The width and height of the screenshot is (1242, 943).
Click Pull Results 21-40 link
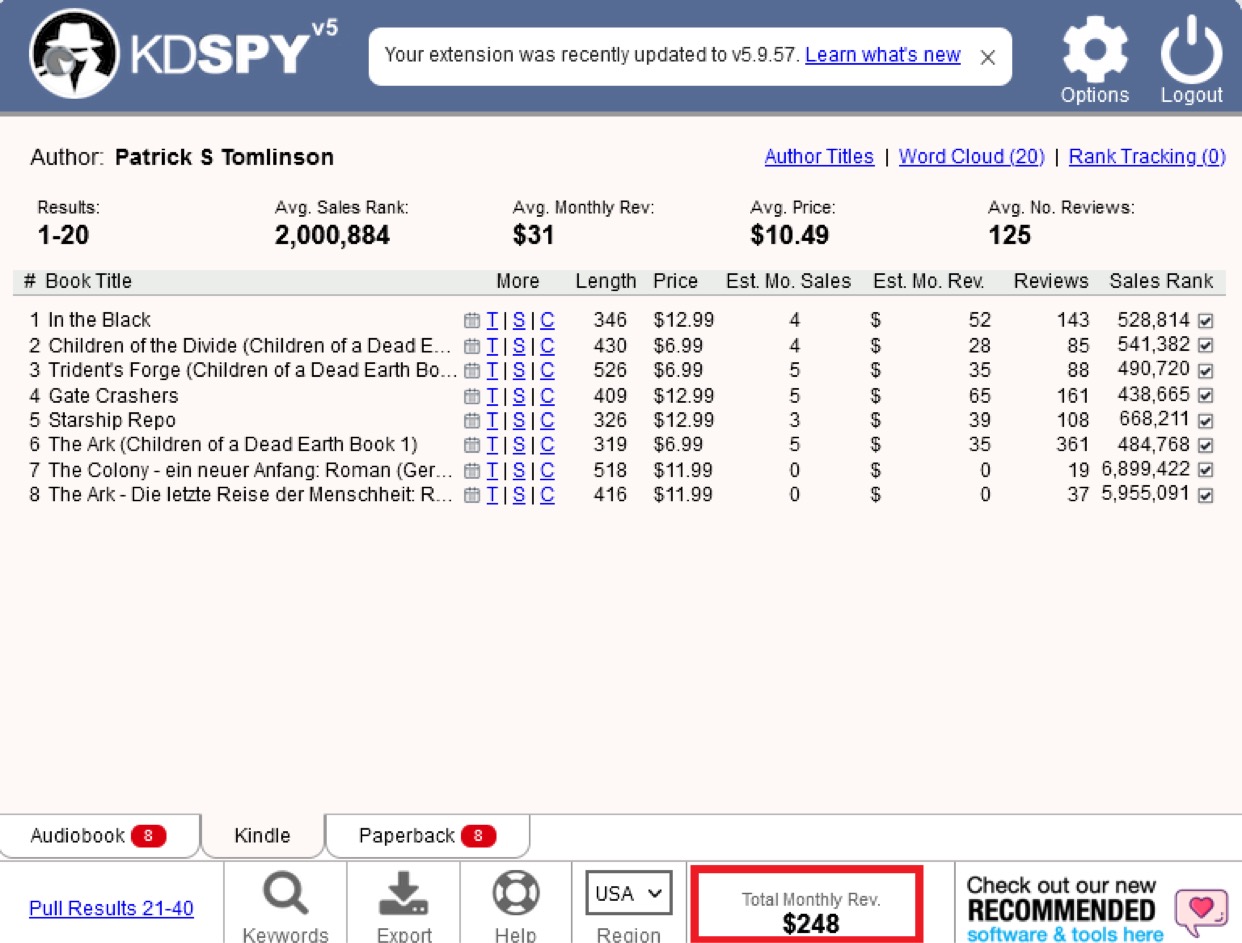(x=111, y=909)
